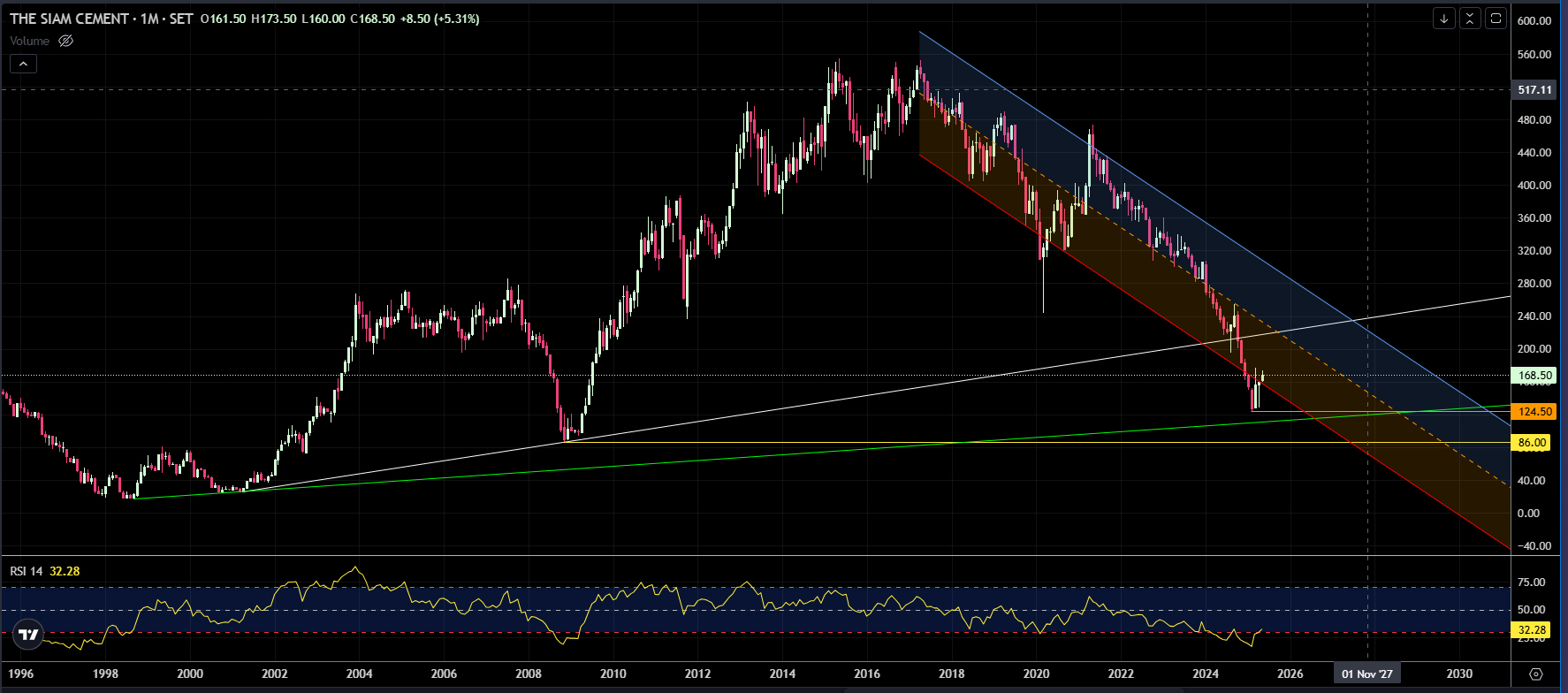This screenshot has width=1568, height=693.
Task: Click the move pane down arrow button
Action: coord(1444,18)
